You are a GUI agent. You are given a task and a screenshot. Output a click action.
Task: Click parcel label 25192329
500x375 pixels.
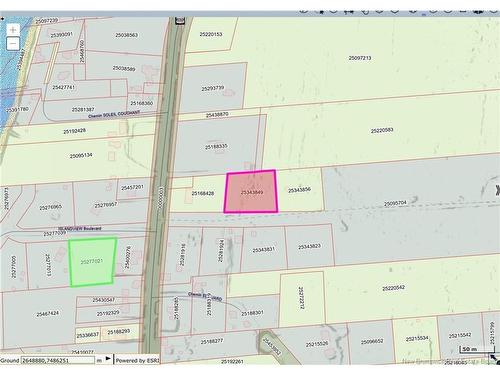click(x=108, y=313)
